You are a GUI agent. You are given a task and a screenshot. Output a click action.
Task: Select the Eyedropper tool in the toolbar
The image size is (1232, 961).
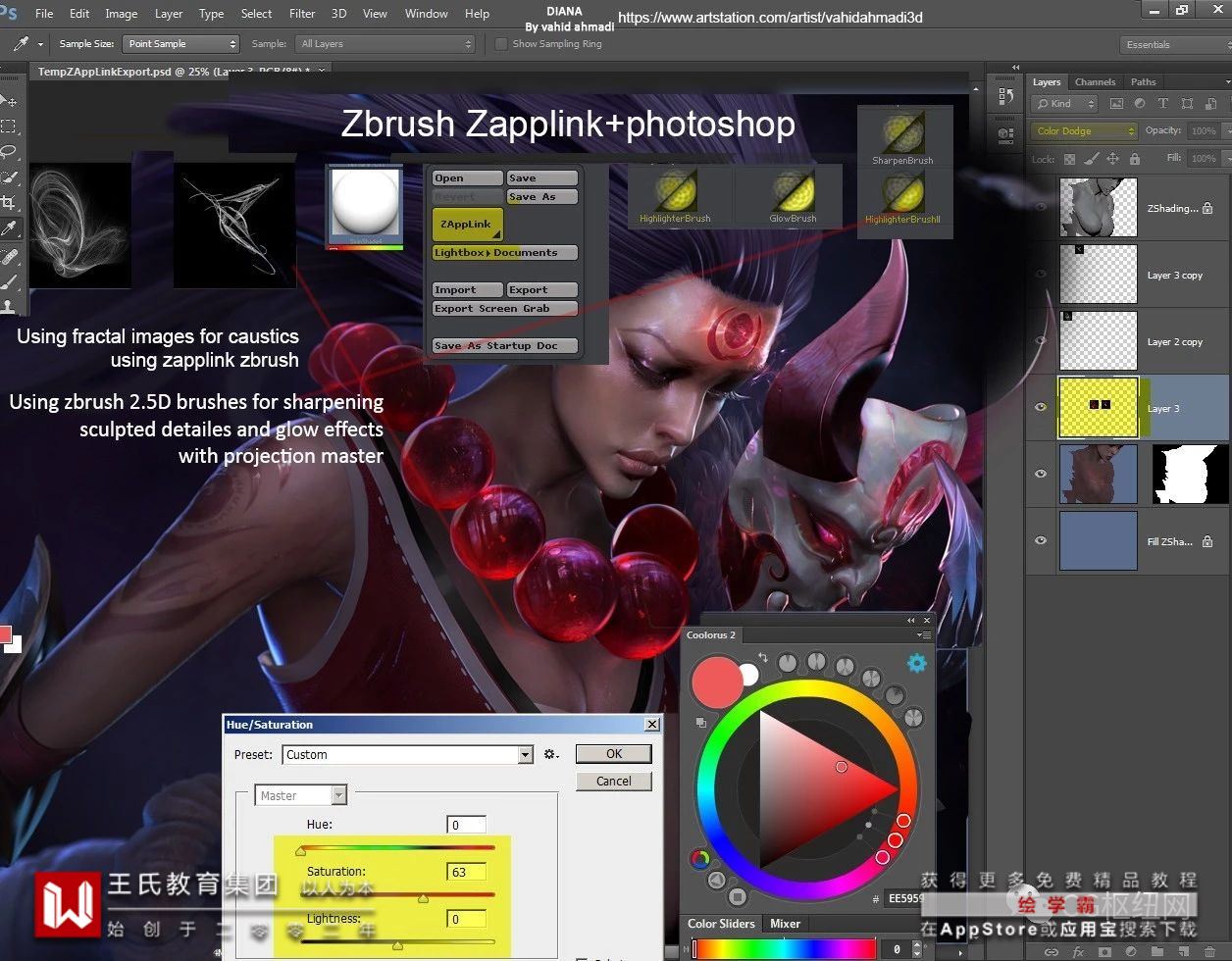point(8,228)
